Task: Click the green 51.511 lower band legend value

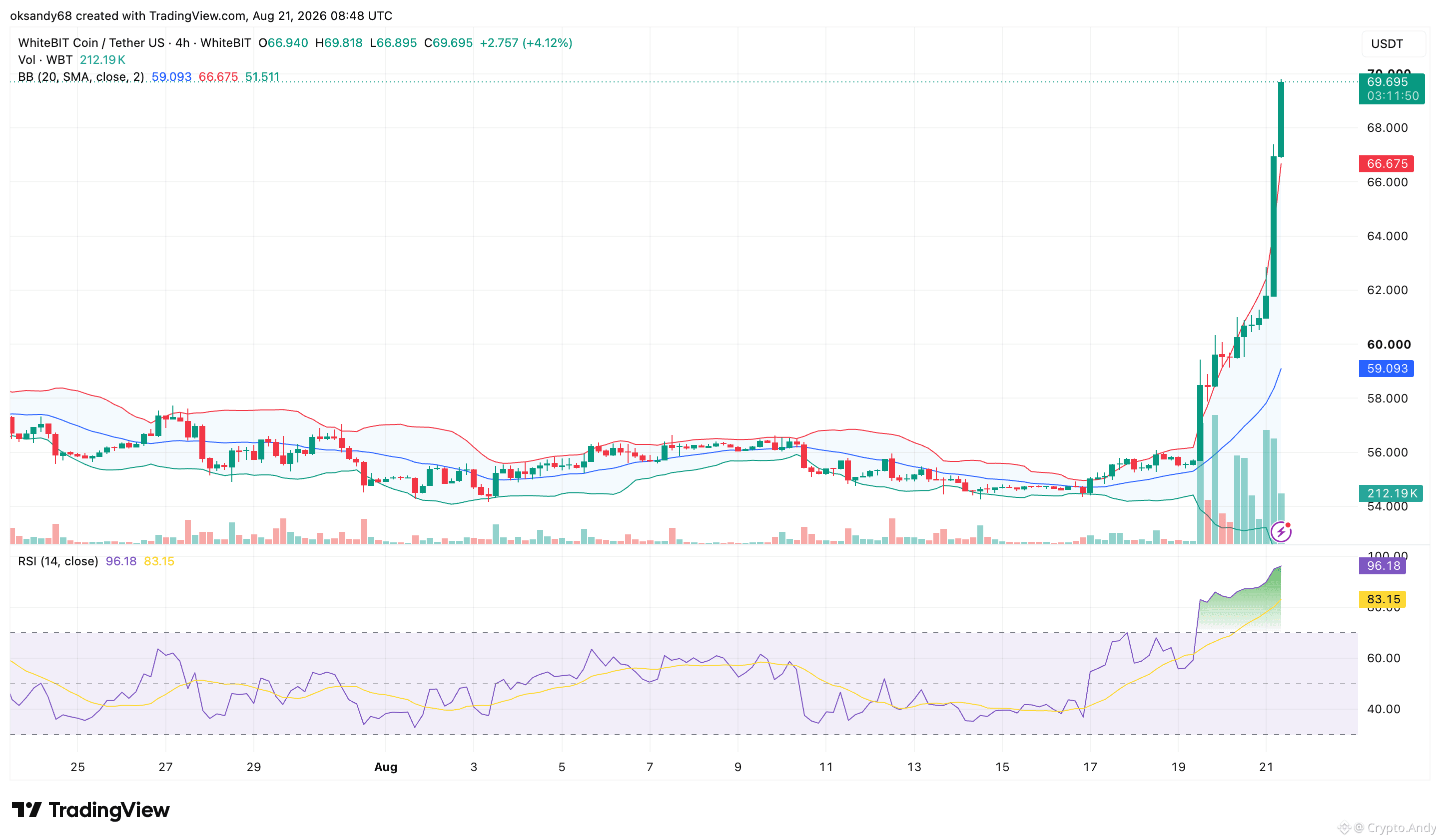Action: [262, 77]
